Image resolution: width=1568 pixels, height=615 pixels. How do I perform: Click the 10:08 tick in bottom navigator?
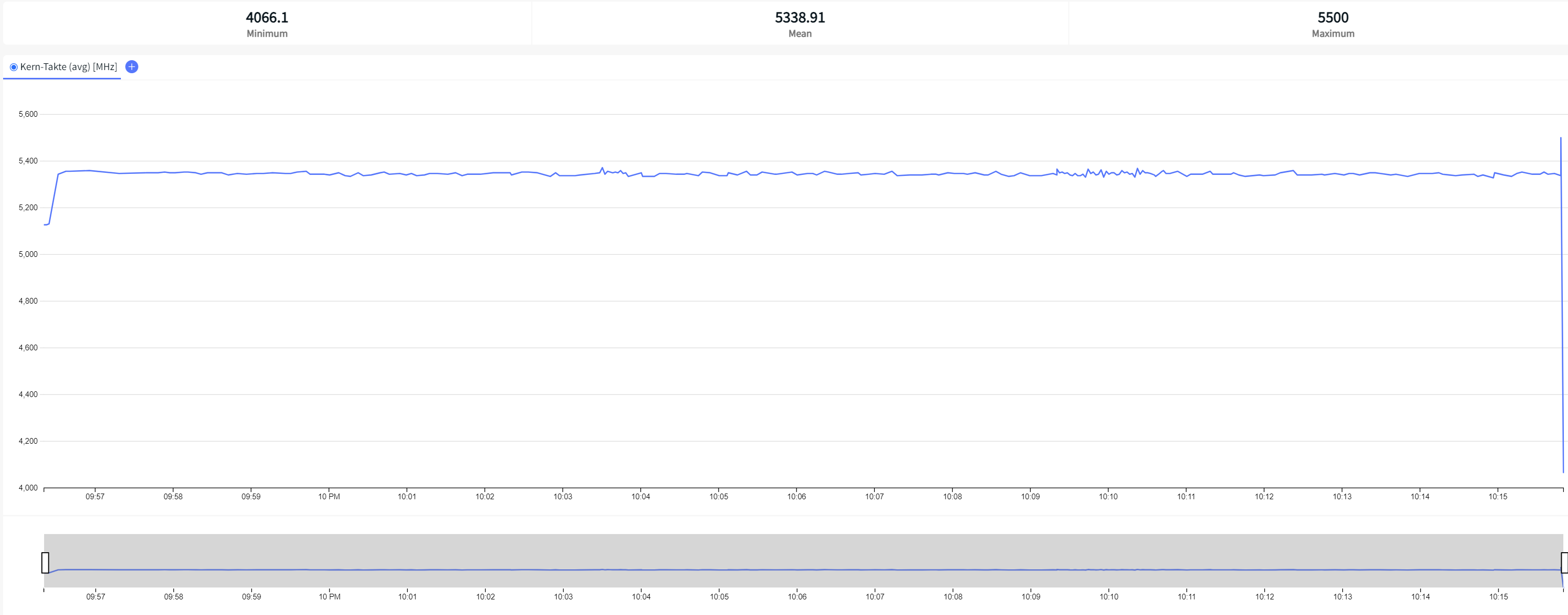953,596
